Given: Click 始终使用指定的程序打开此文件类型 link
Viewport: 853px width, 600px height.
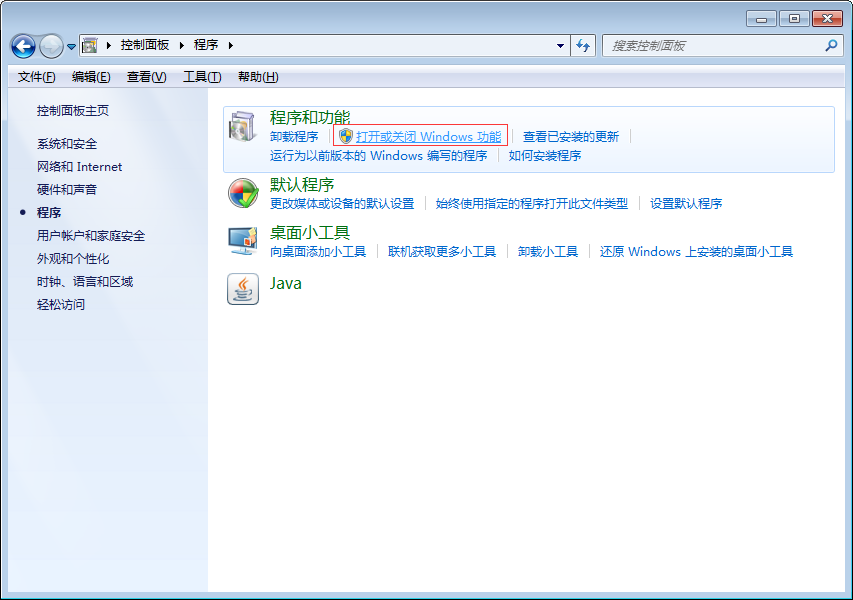Looking at the screenshot, I should point(531,204).
